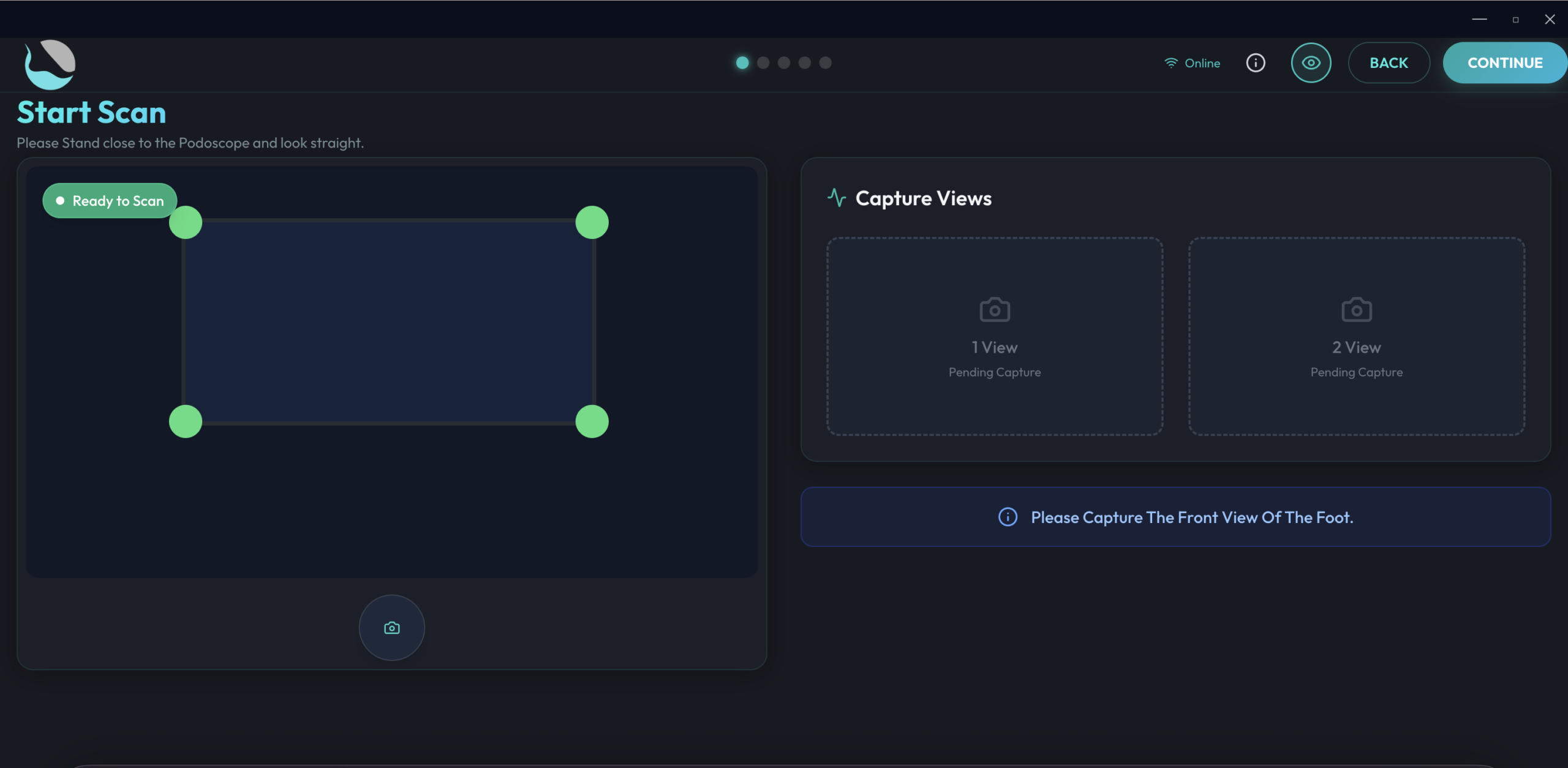The height and width of the screenshot is (768, 1568).
Task: Click inside the blue scan region
Action: (389, 322)
